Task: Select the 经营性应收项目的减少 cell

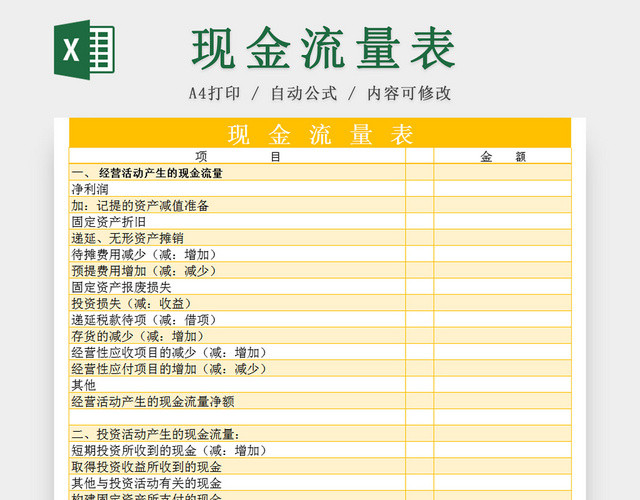Action: (237, 352)
